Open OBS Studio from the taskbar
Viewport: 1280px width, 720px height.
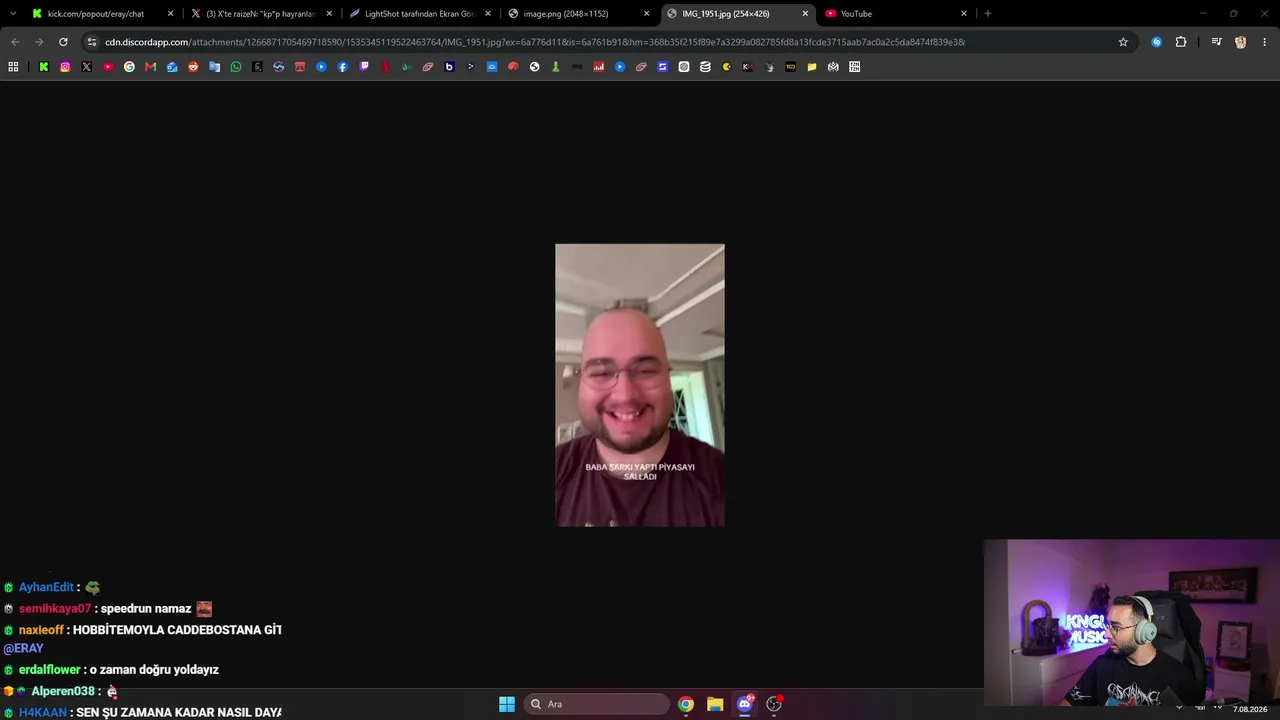point(773,704)
